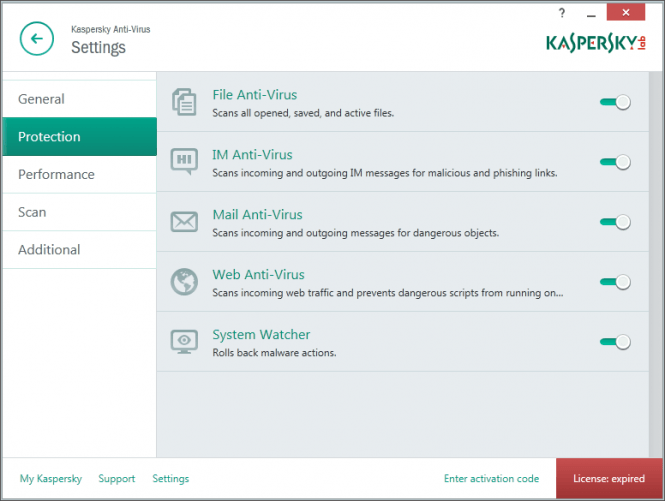Click Enter activation code link
This screenshot has width=665, height=501.
click(492, 479)
